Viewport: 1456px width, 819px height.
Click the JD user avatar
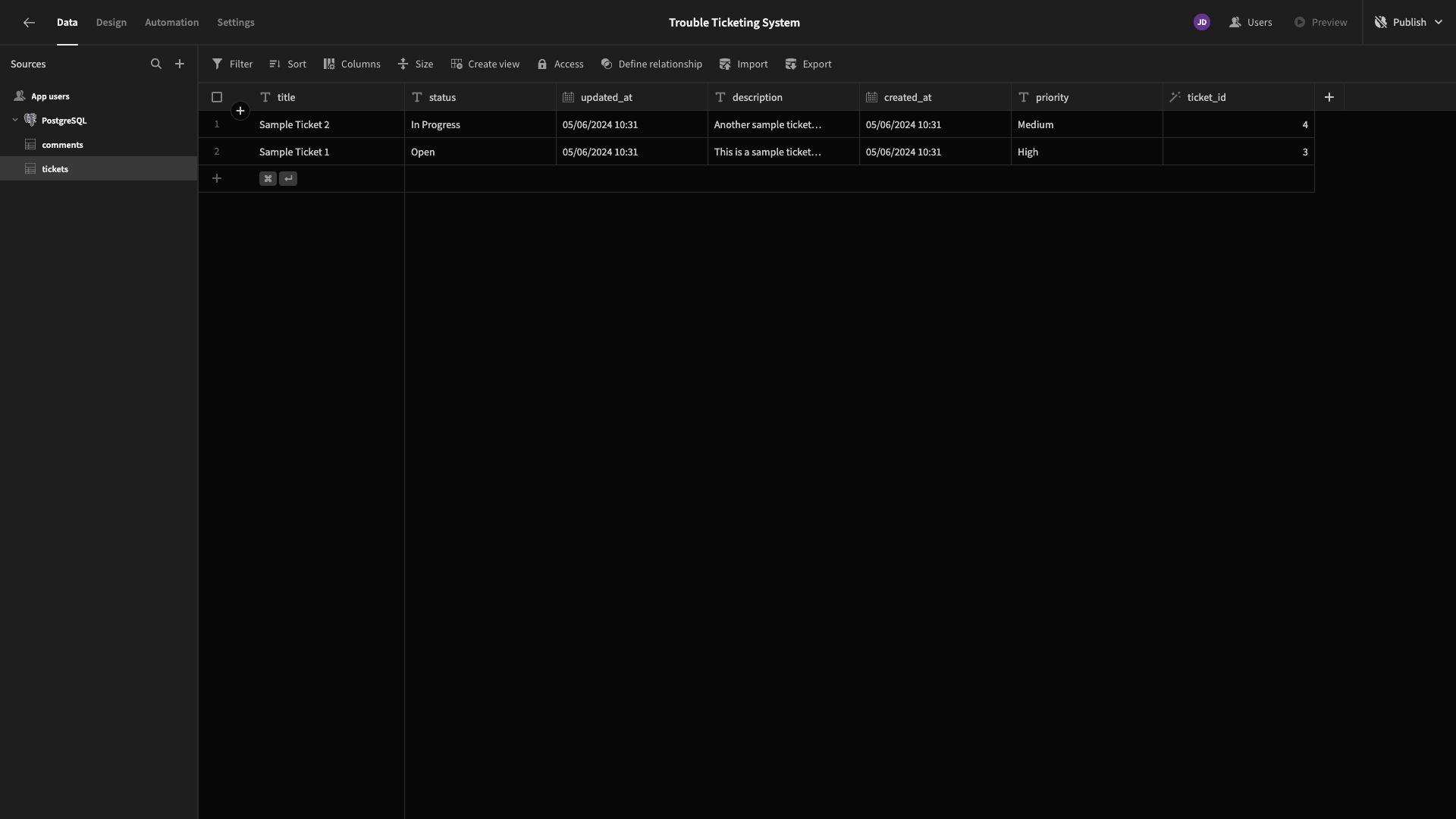1201,23
